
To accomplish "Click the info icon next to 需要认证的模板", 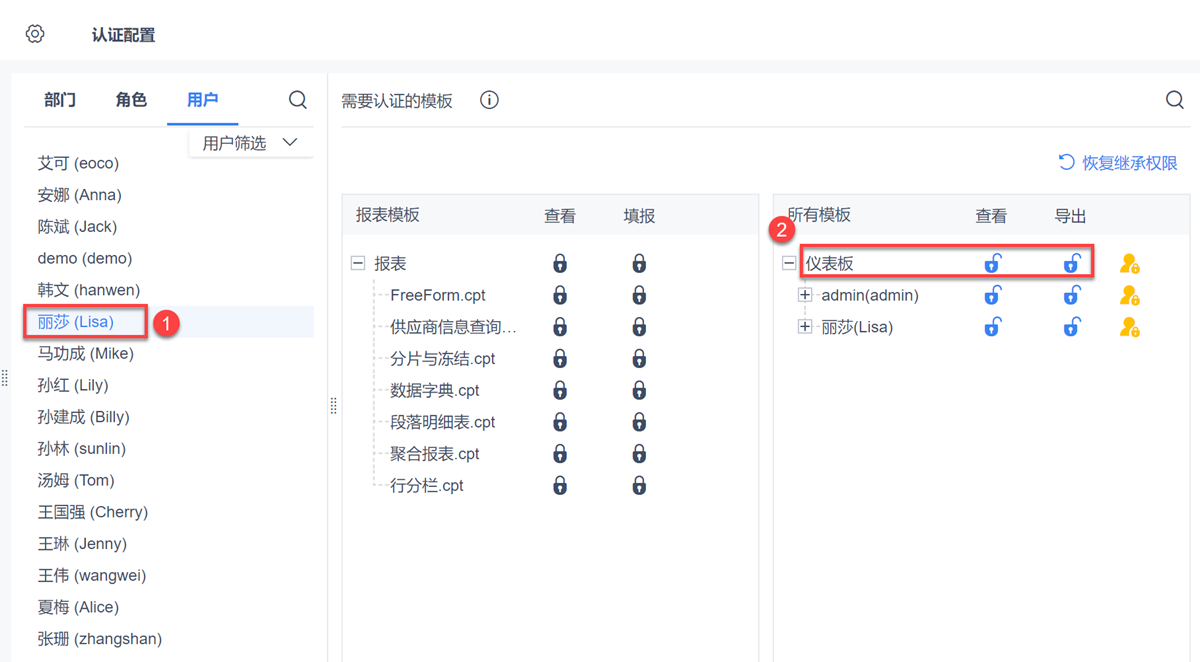I will [x=489, y=100].
